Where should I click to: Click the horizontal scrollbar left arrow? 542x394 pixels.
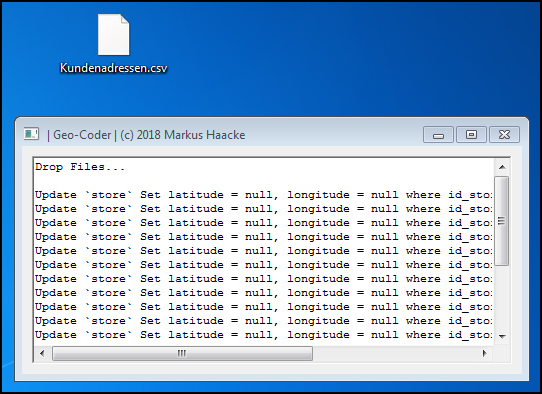pos(42,353)
